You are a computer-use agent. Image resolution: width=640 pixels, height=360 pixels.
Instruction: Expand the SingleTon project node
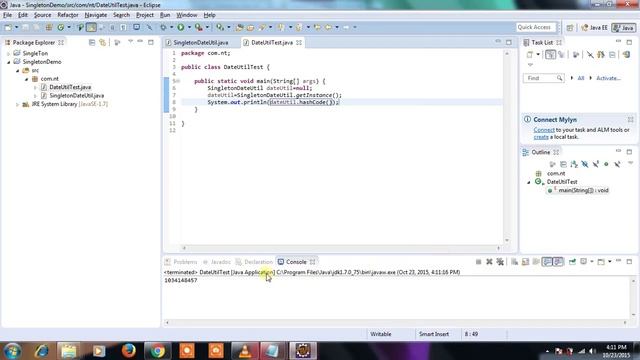click(x=8, y=53)
